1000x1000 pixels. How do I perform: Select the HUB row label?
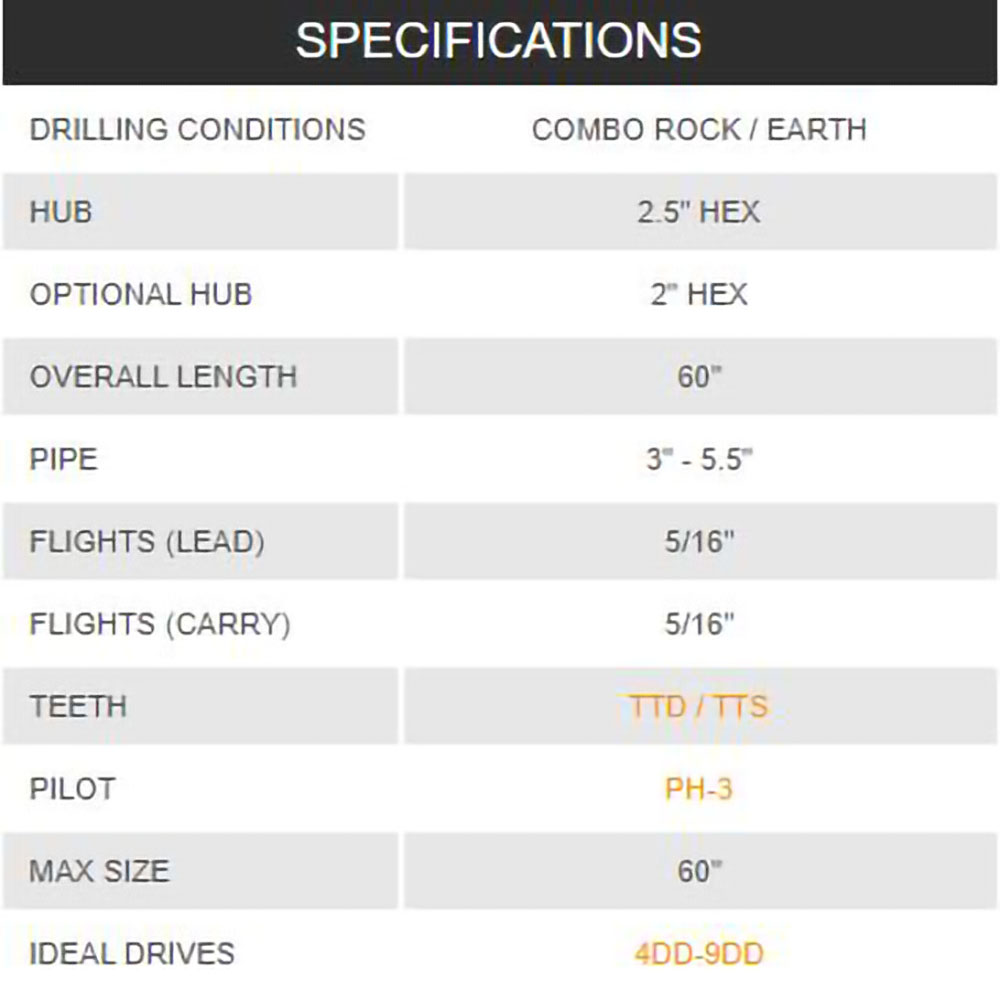click(61, 212)
